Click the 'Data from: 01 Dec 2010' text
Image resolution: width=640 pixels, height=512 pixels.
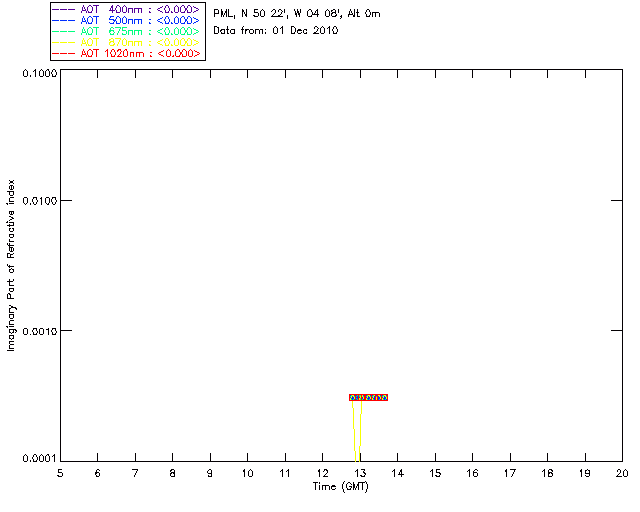(276, 31)
